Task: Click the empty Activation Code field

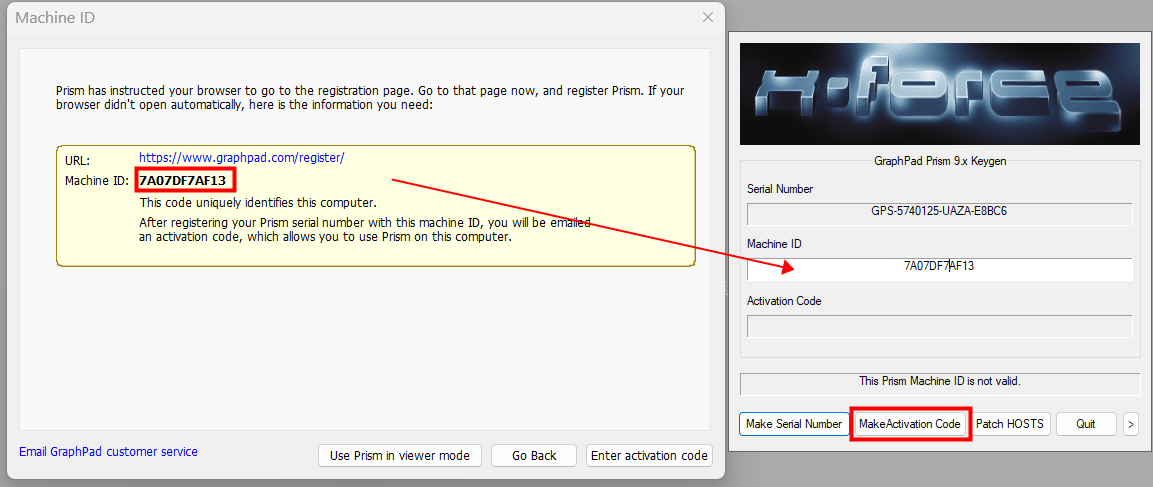Action: [939, 327]
